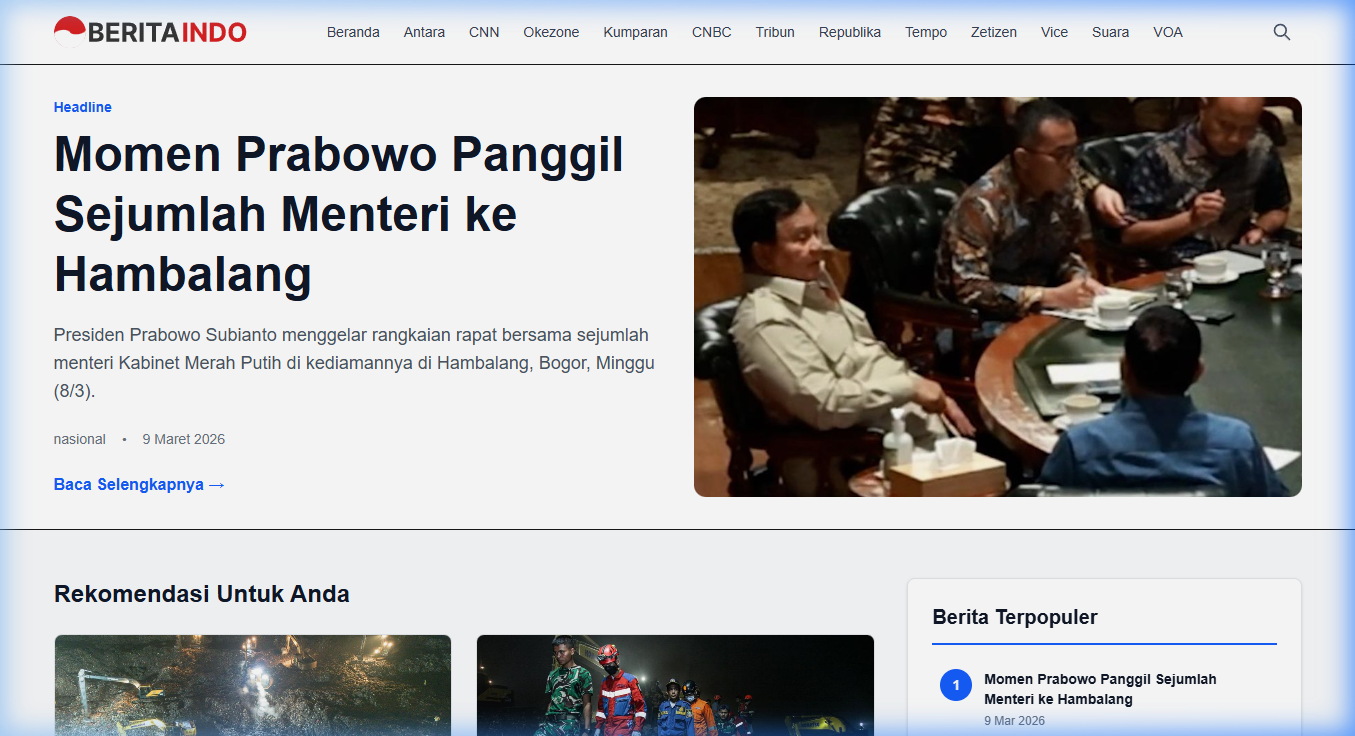Open the Tribun news source
This screenshot has width=1355, height=736.
tap(775, 32)
